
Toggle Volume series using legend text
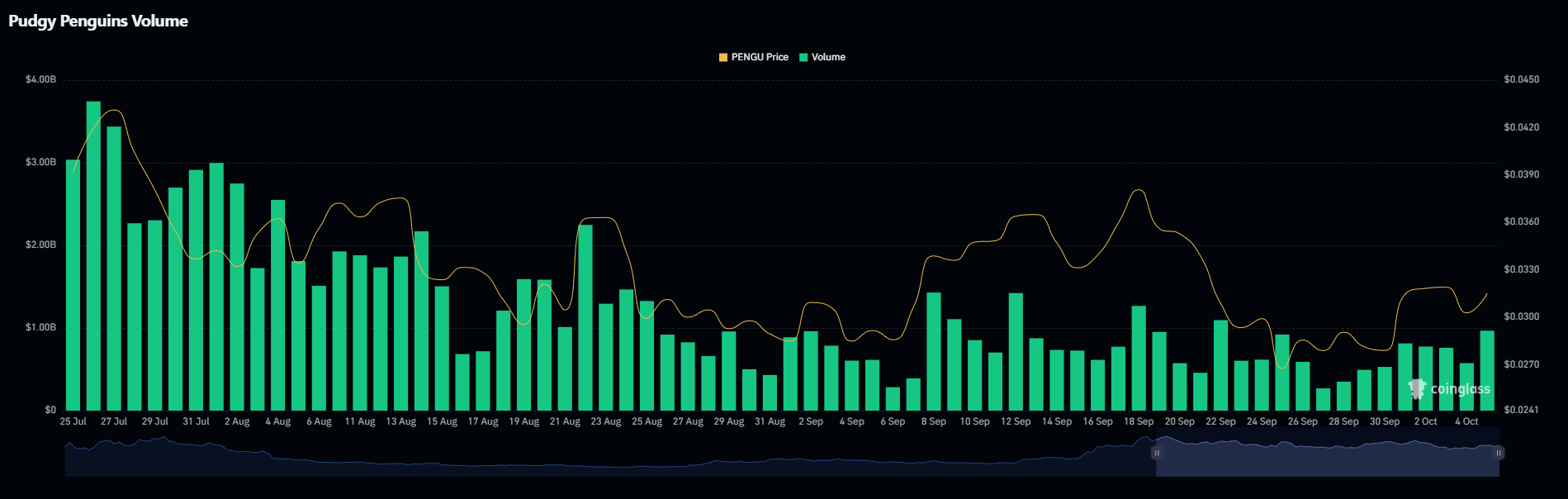828,58
